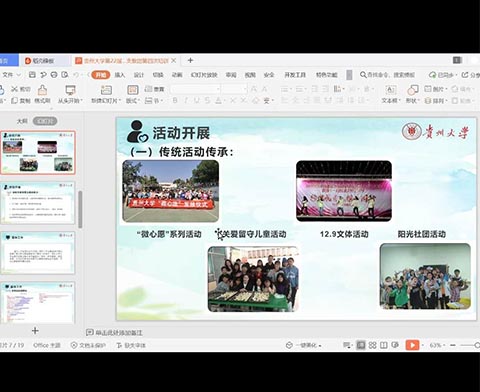Toggle the reading view button in status bar

point(384,345)
